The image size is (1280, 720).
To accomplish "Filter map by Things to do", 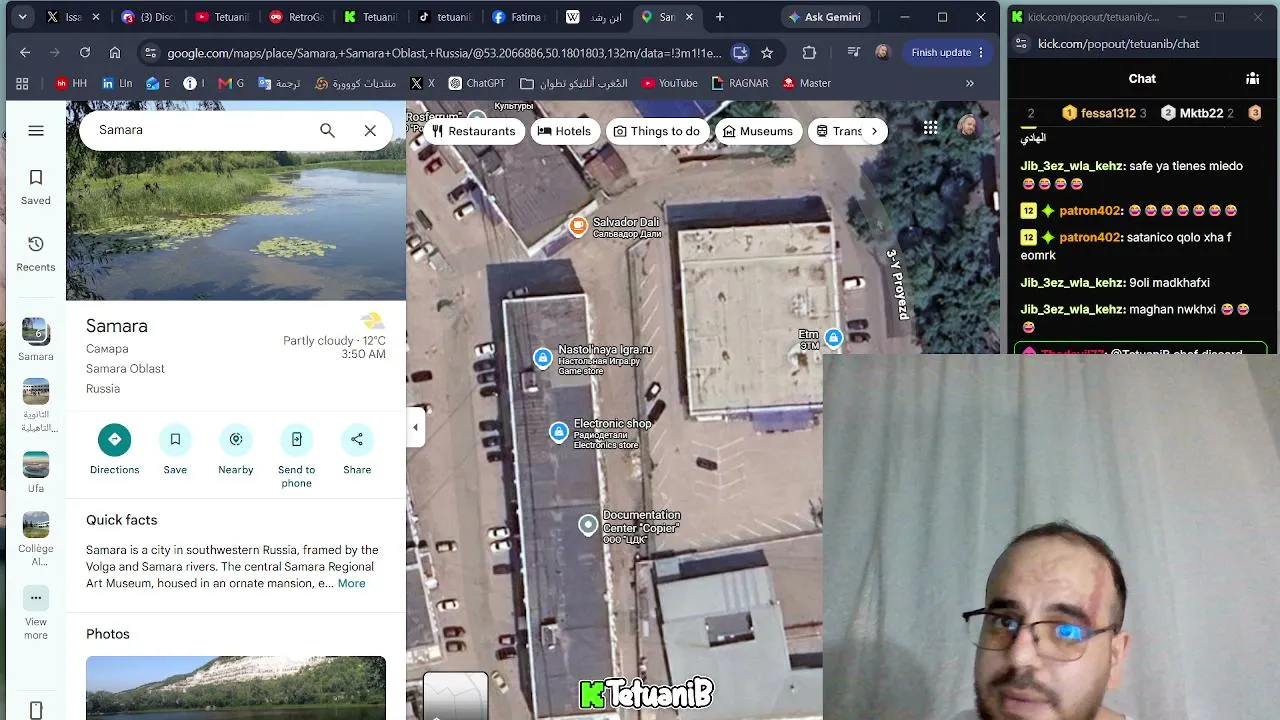I will click(656, 131).
